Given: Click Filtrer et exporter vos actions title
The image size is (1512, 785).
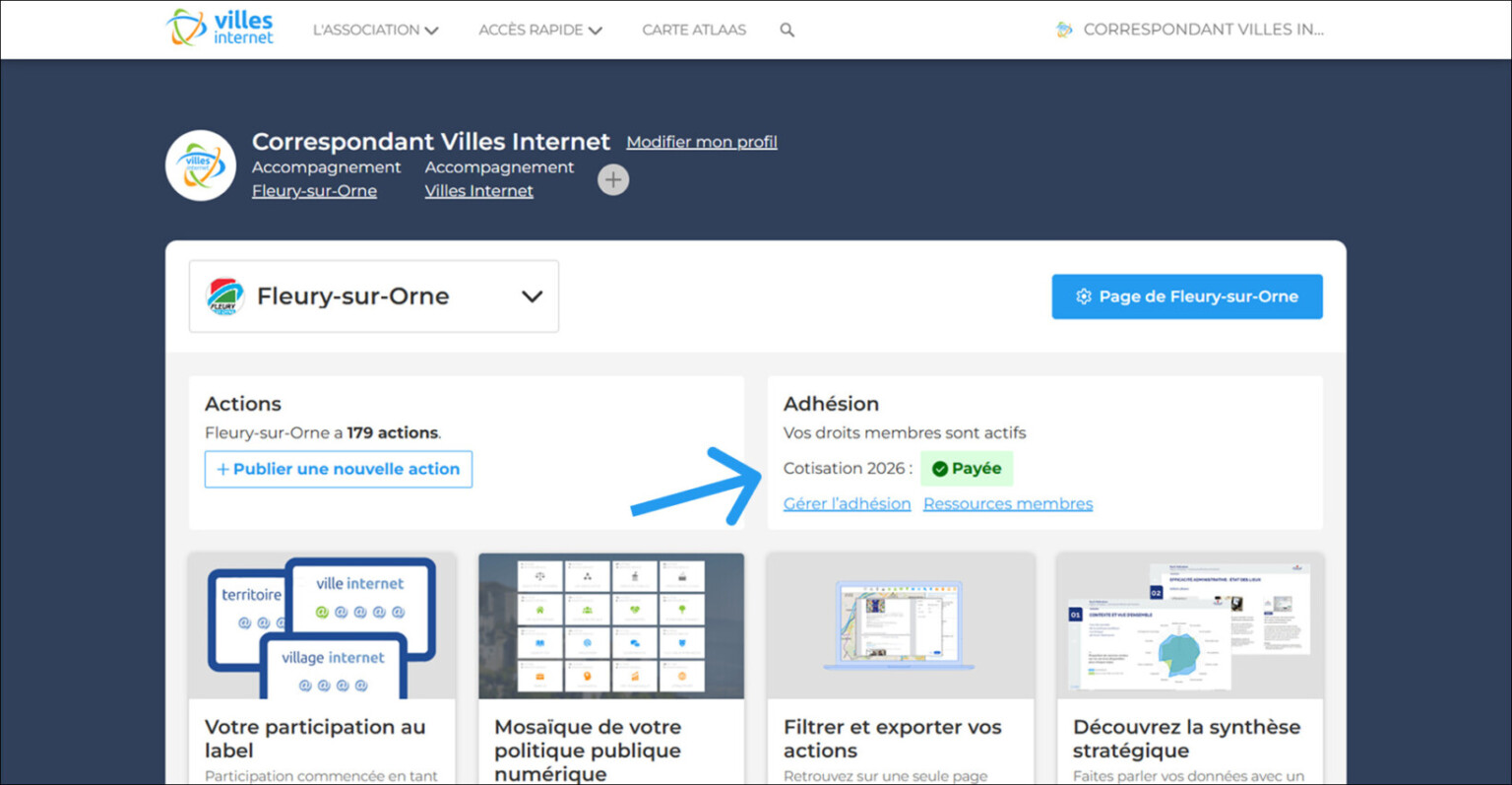Looking at the screenshot, I should pos(893,739).
